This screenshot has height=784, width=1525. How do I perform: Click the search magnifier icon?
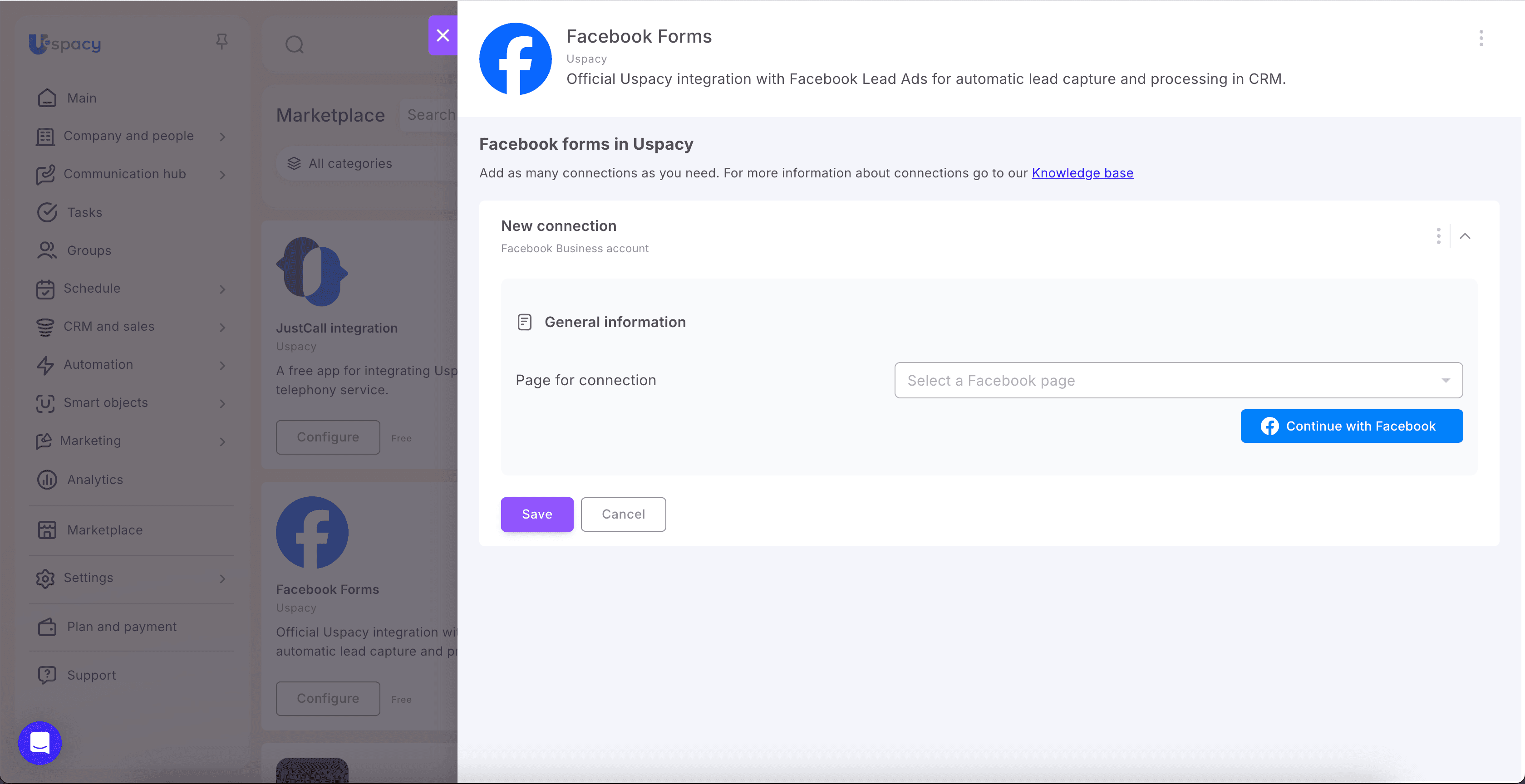click(x=294, y=44)
